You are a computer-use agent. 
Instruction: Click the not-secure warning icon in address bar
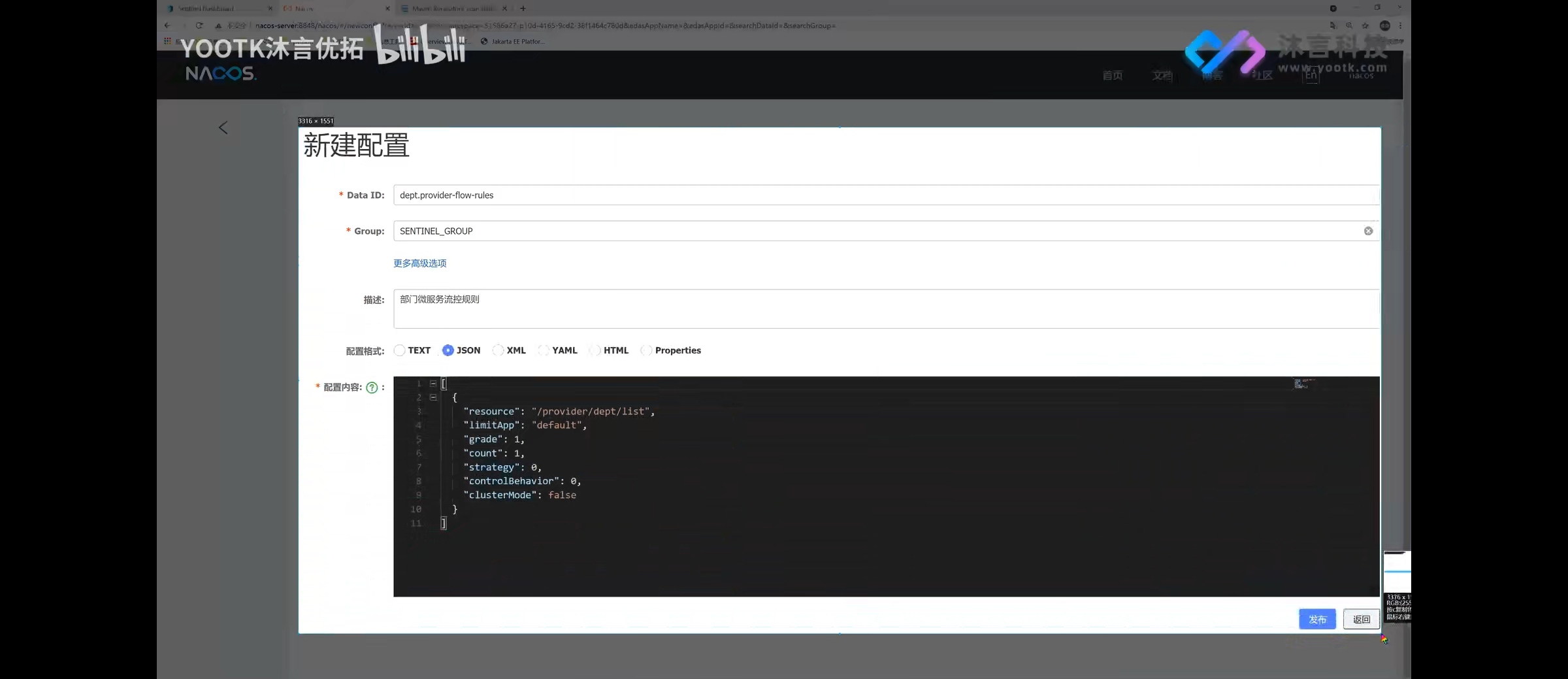218,25
